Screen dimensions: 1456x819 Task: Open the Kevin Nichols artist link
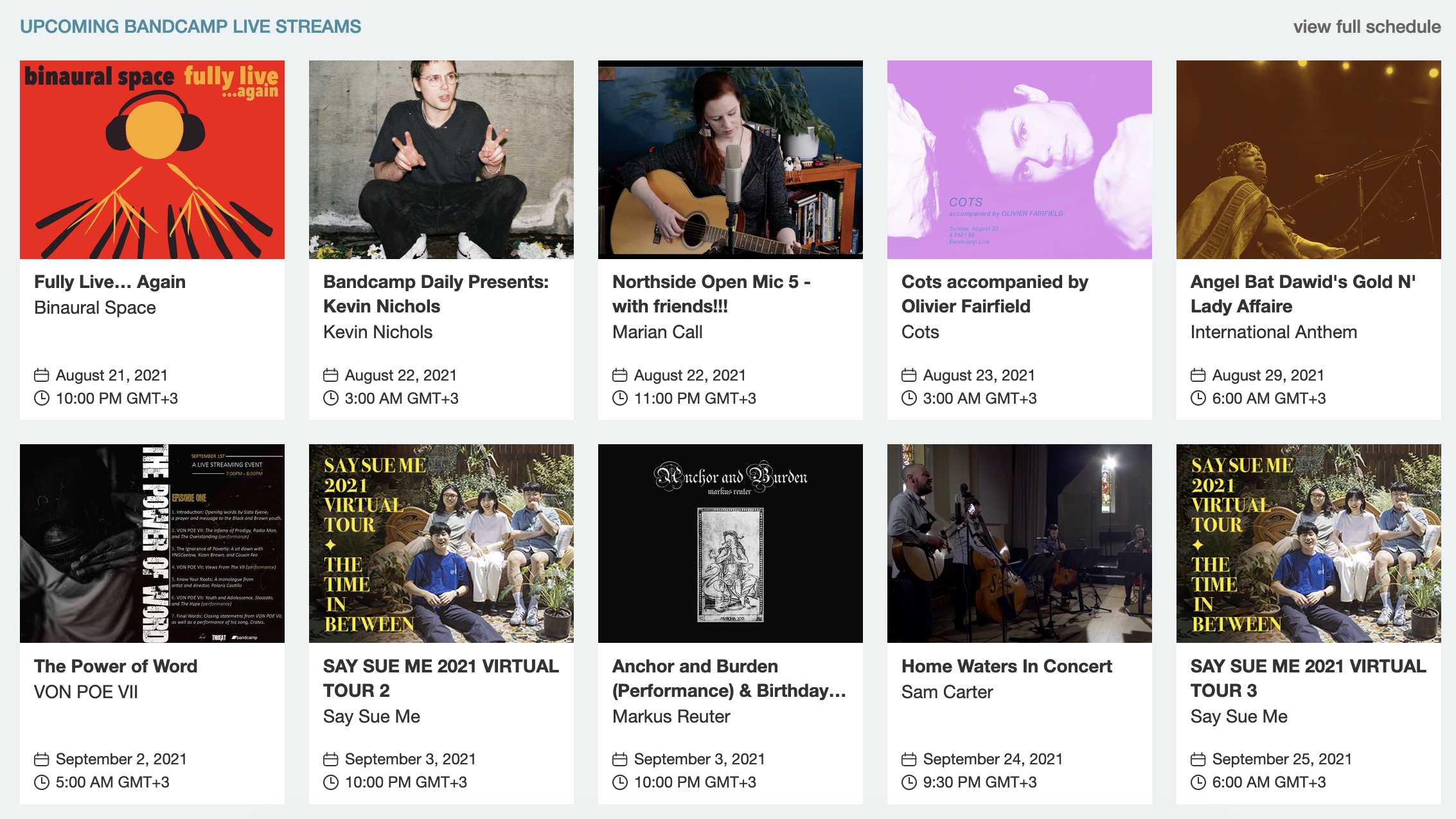378,332
